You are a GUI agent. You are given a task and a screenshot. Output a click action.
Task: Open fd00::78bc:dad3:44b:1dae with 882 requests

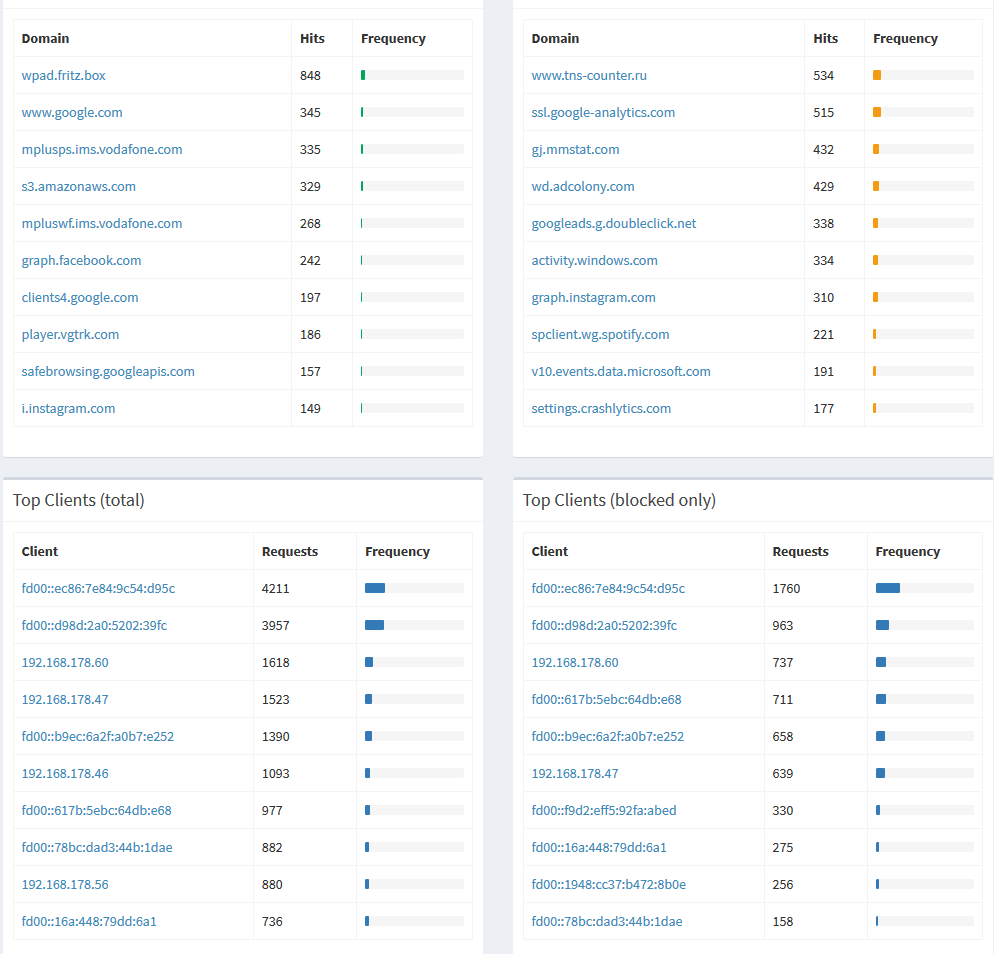pos(97,848)
